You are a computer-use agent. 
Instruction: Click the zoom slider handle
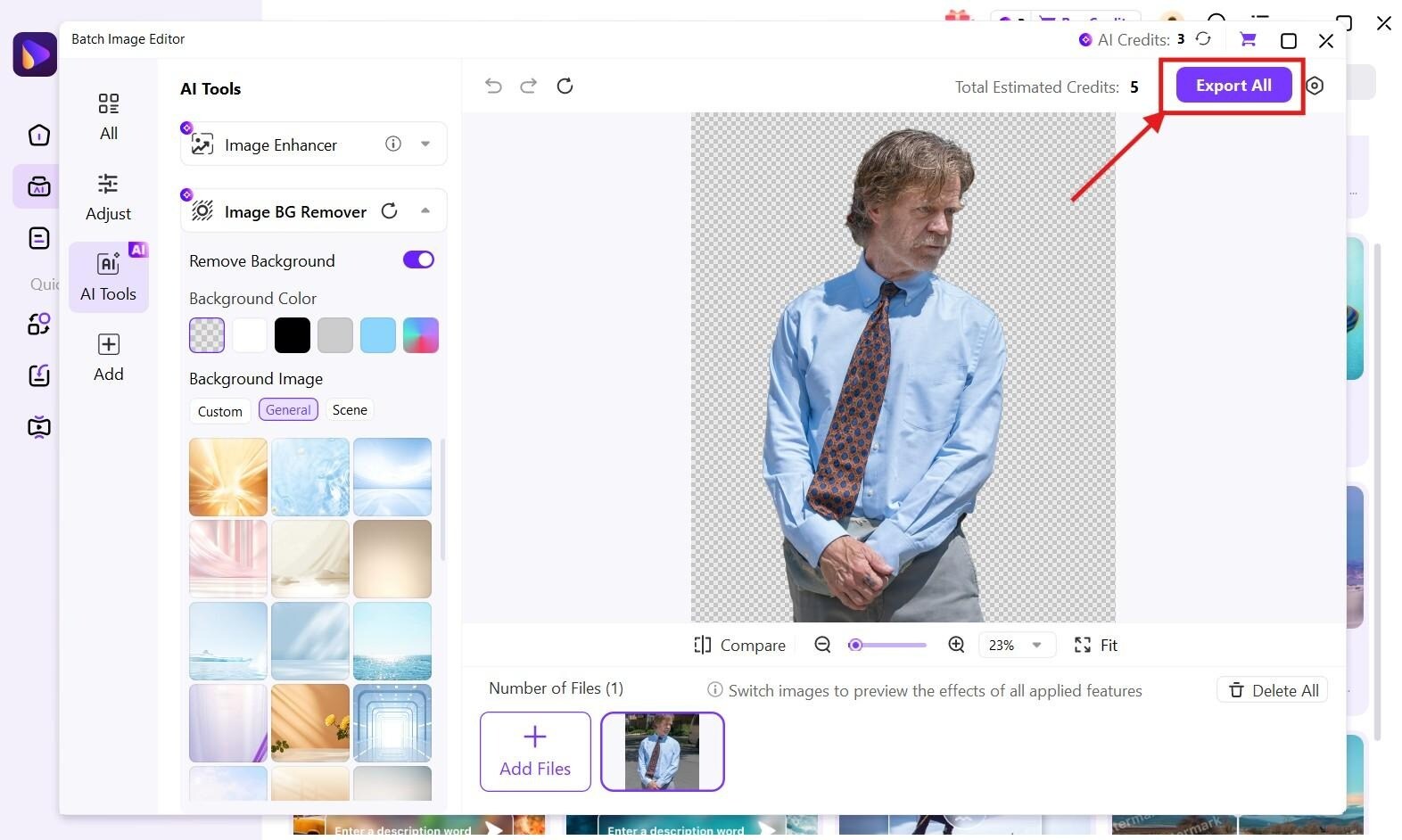[x=855, y=645]
